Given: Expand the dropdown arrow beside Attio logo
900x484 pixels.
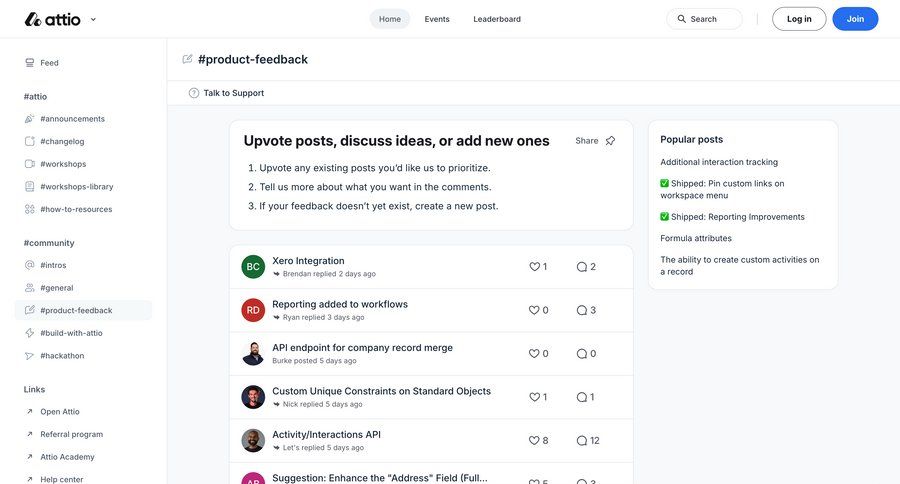Looking at the screenshot, I should point(93,19).
